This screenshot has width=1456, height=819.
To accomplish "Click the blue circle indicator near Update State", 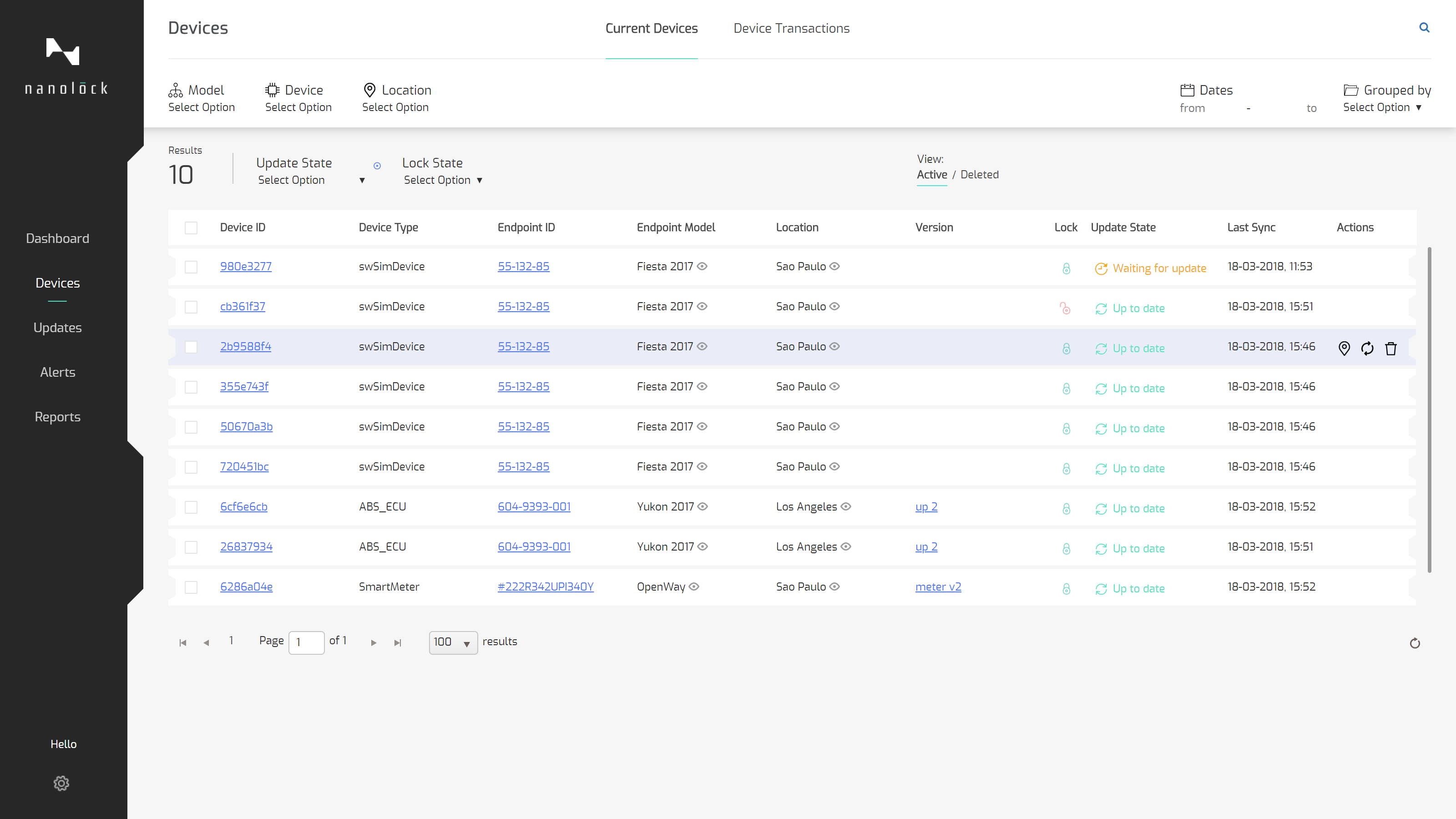I will click(377, 166).
